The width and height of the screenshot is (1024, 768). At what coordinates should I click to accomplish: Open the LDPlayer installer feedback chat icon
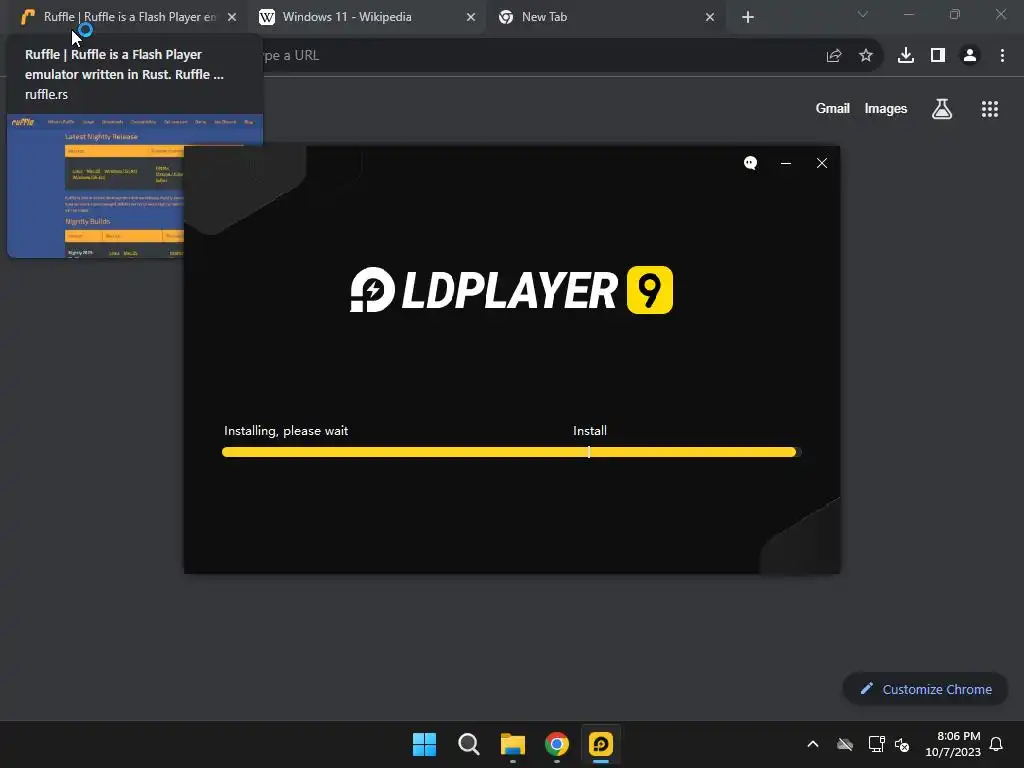[x=750, y=163]
